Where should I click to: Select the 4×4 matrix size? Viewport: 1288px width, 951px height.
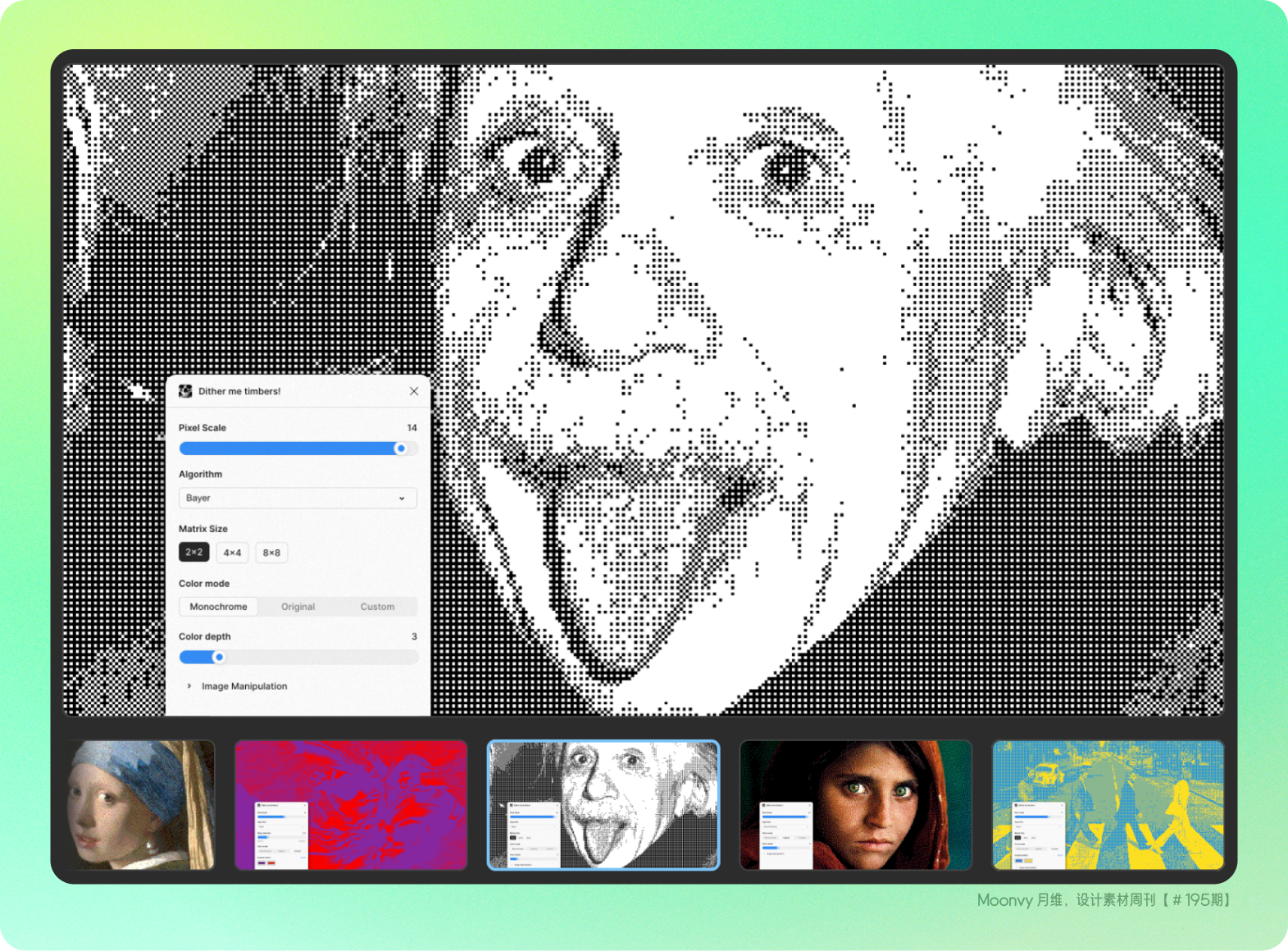tap(232, 553)
